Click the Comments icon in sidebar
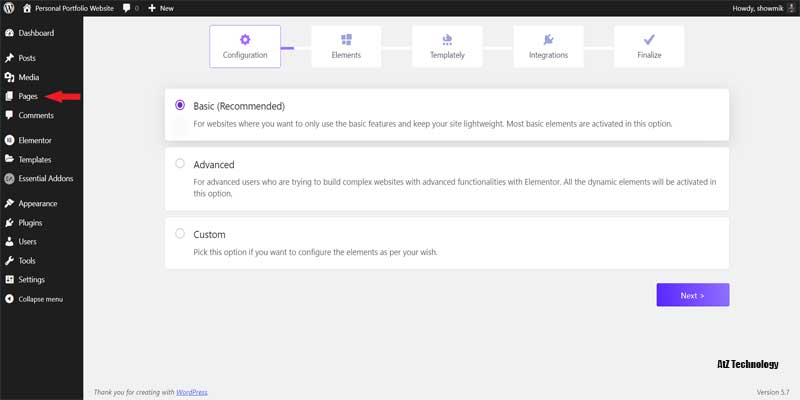Screen dimensions: 800x400 [9, 115]
